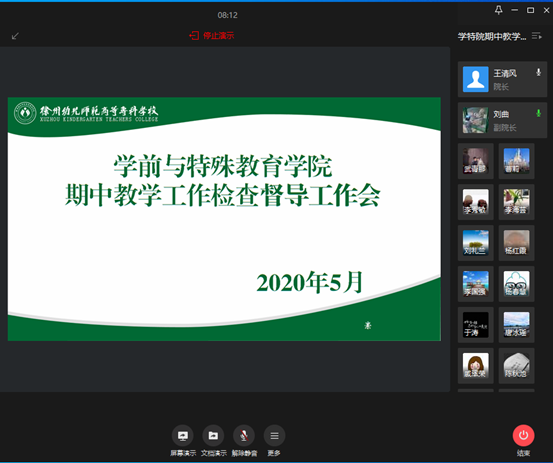This screenshot has height=463, width=553.
Task: Minimize the meeting window
Action: tap(515, 10)
